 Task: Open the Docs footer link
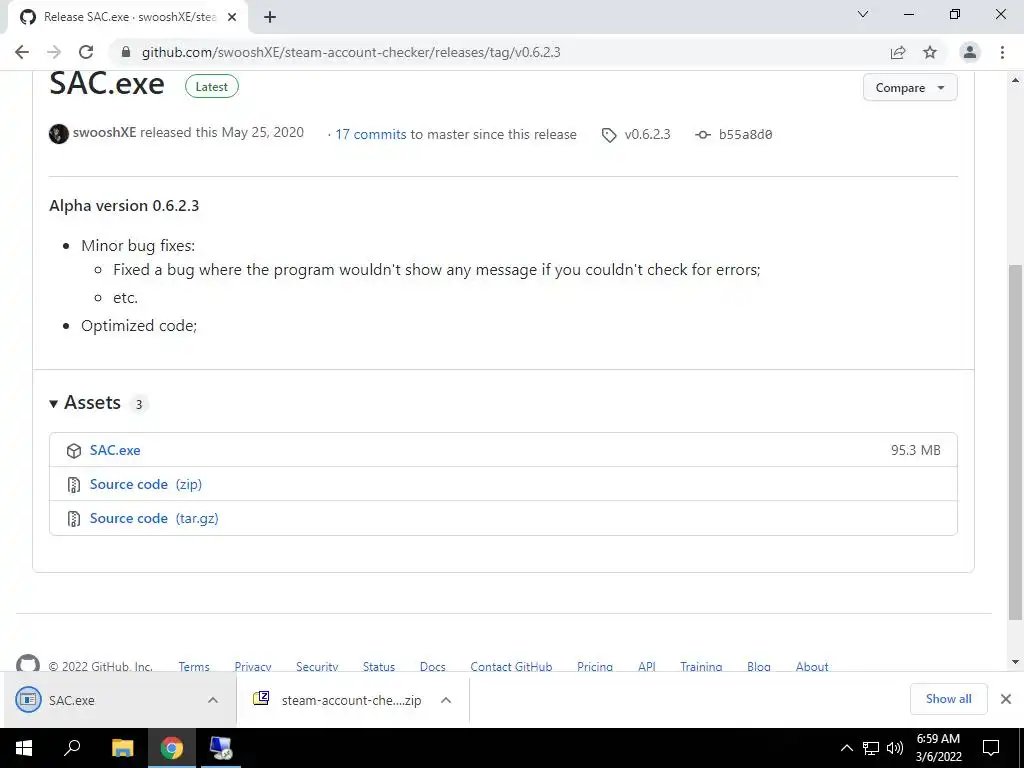[432, 666]
